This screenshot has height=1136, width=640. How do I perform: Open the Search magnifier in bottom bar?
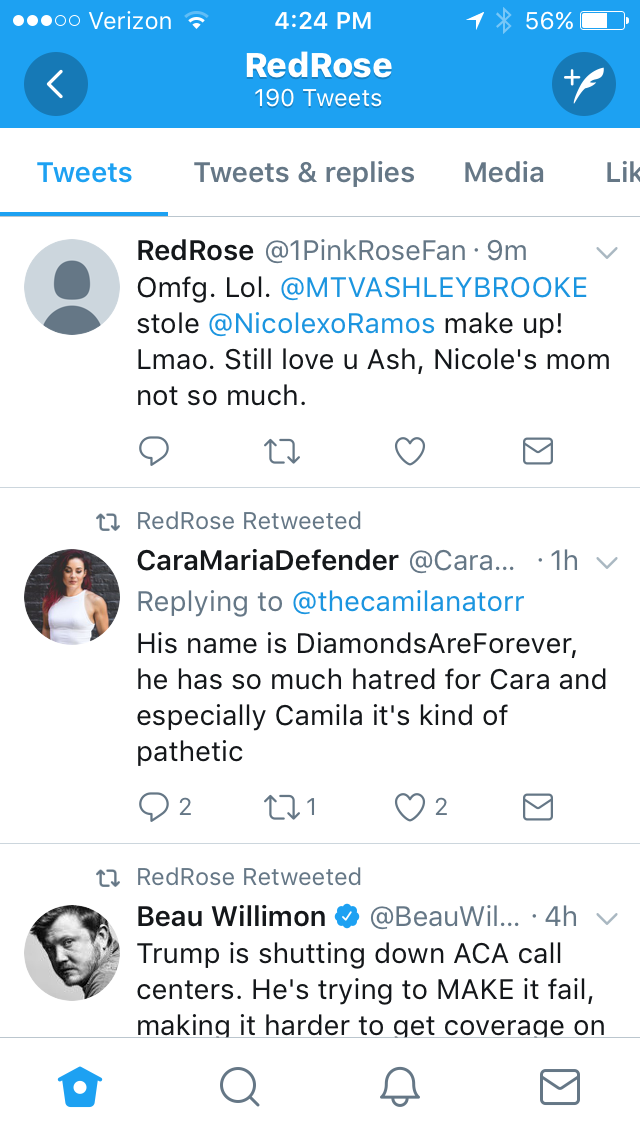(x=239, y=1087)
